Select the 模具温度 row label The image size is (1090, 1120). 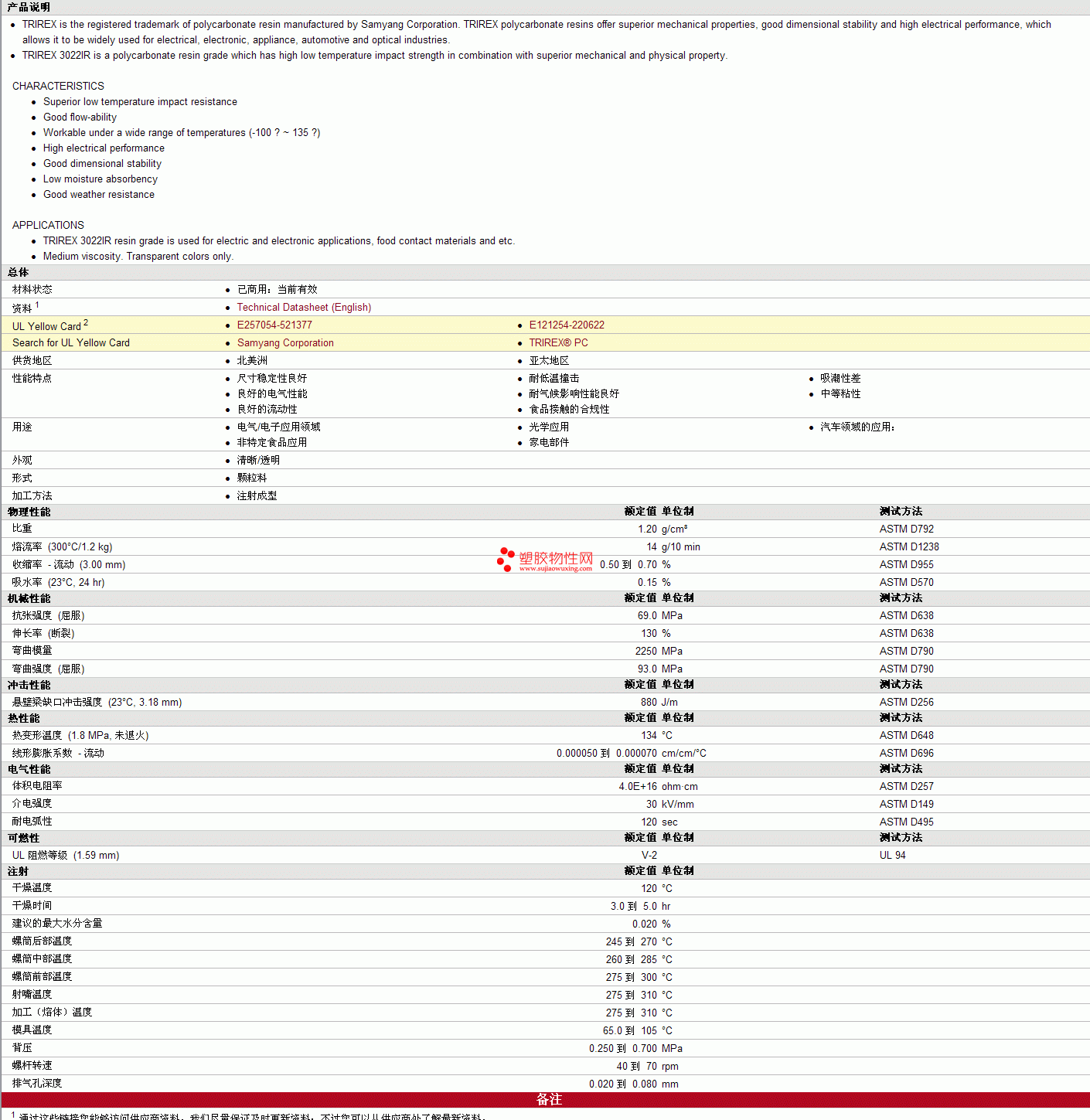pyautogui.click(x=32, y=1030)
